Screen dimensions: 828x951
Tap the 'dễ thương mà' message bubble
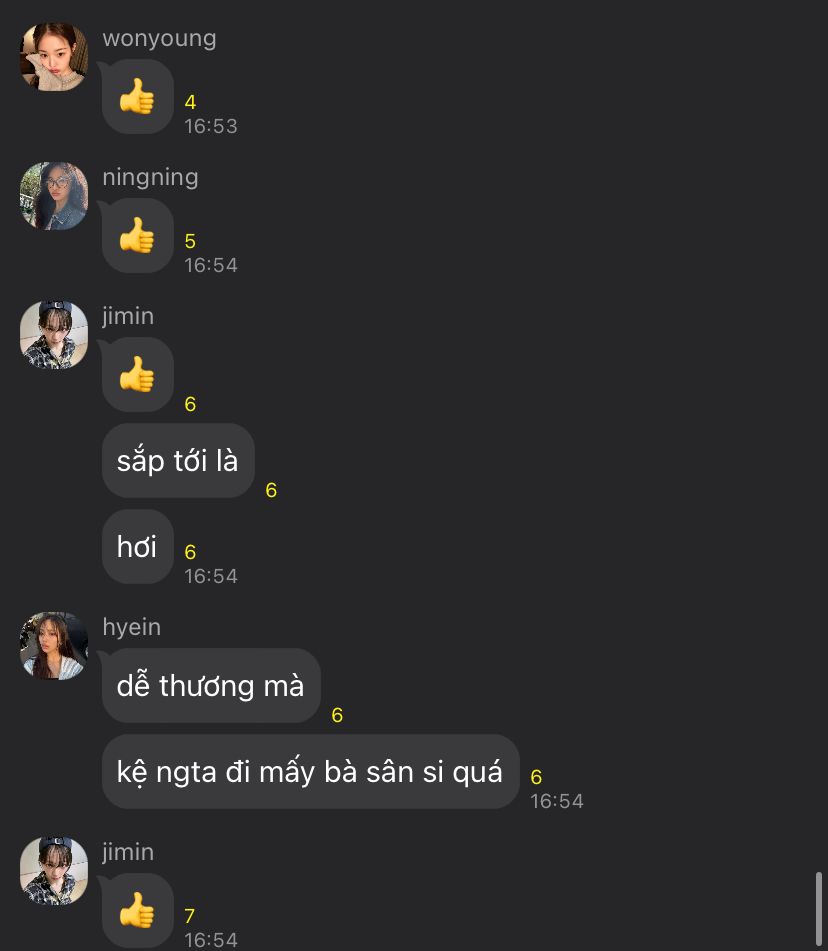tap(211, 685)
